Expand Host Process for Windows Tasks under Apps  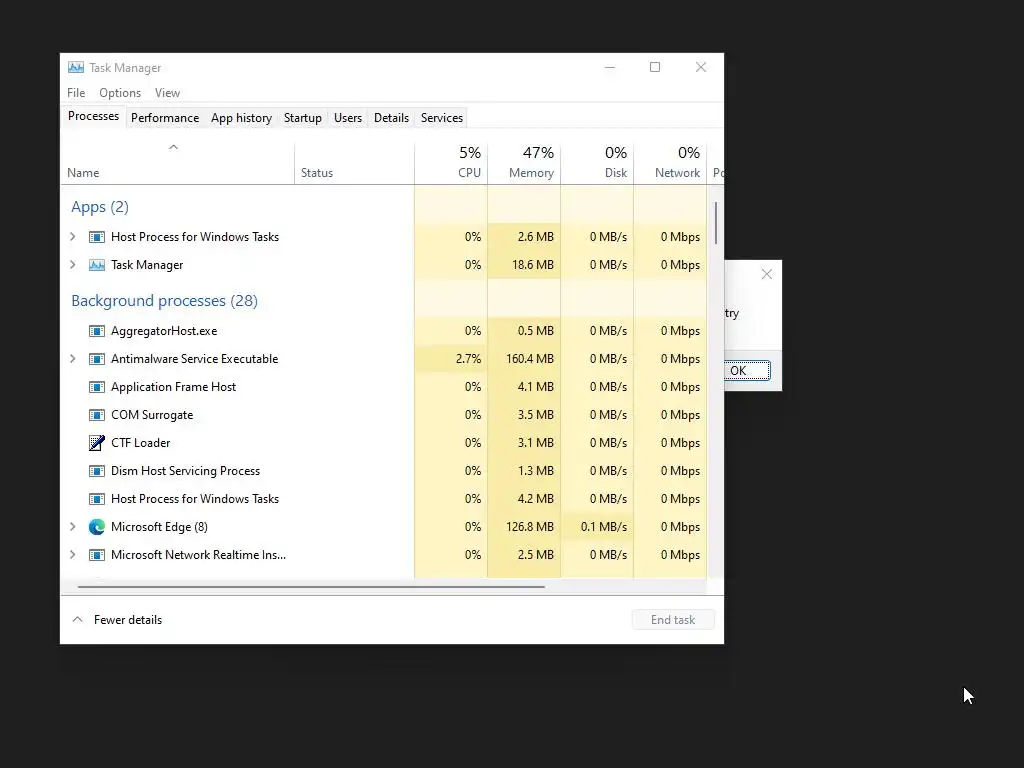coord(72,237)
